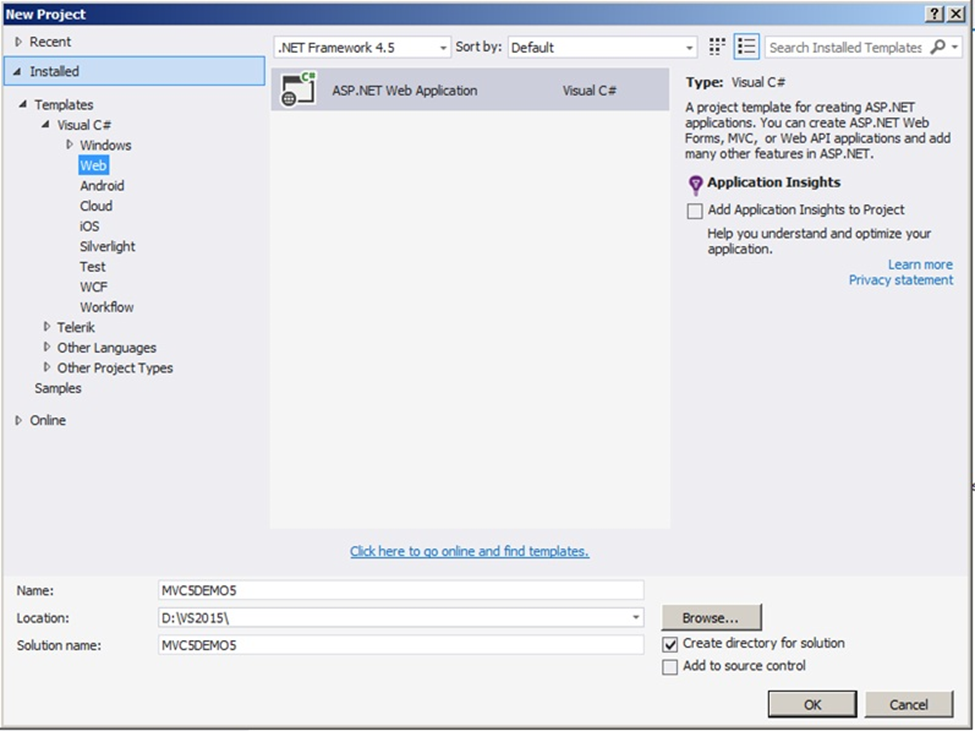
Task: Click into the project Name field
Action: coord(400,591)
